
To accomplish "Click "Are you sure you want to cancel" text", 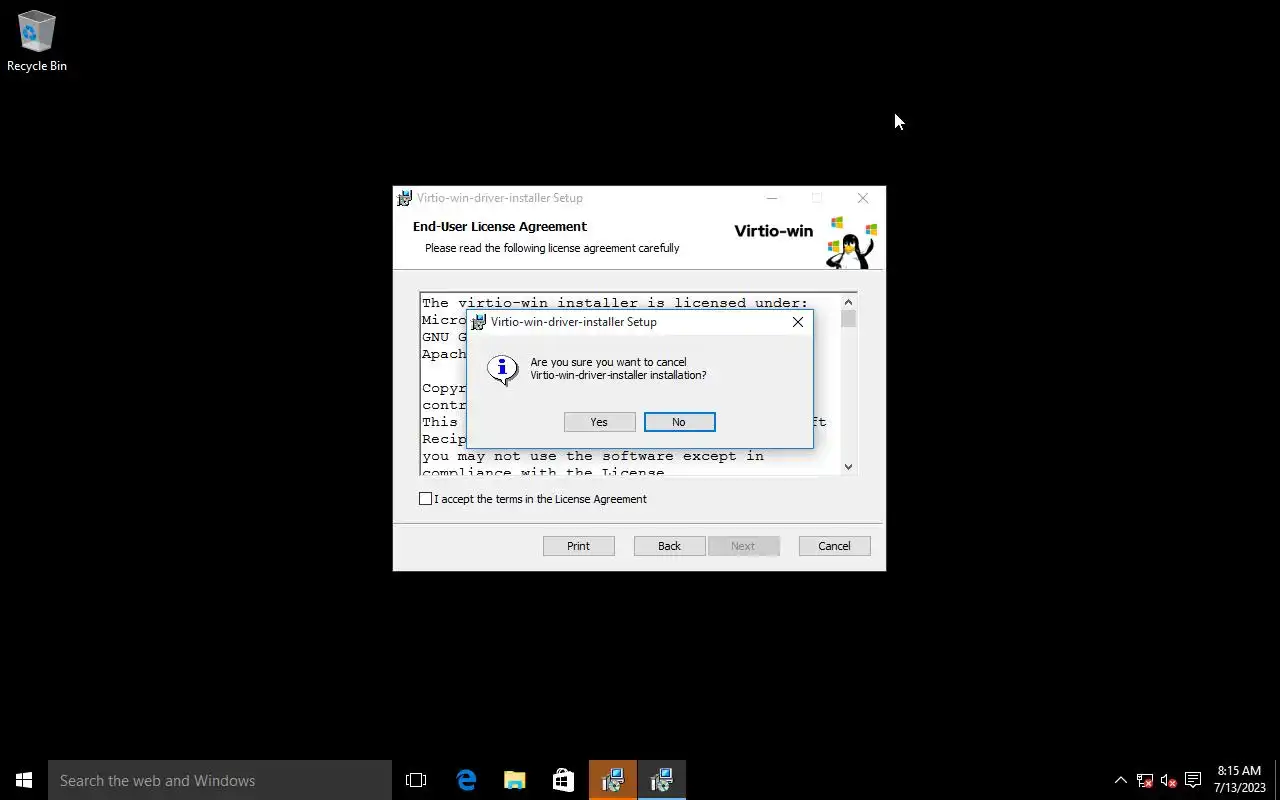I will 608,362.
